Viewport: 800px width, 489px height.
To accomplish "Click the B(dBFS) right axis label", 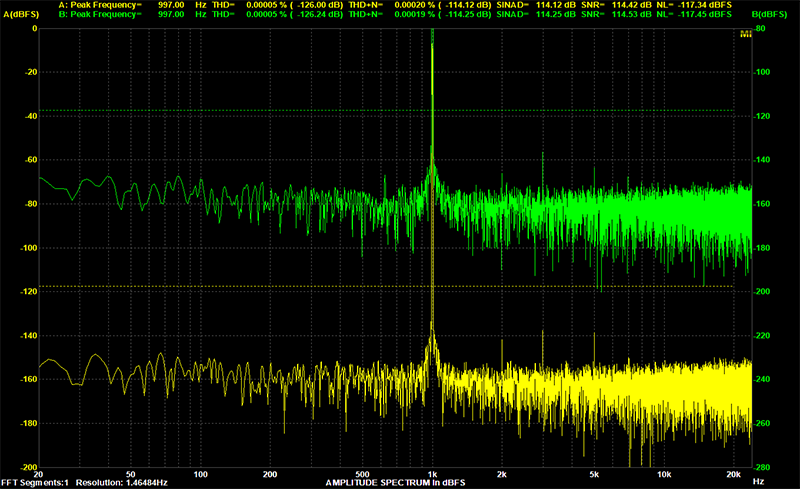I will (769, 14).
